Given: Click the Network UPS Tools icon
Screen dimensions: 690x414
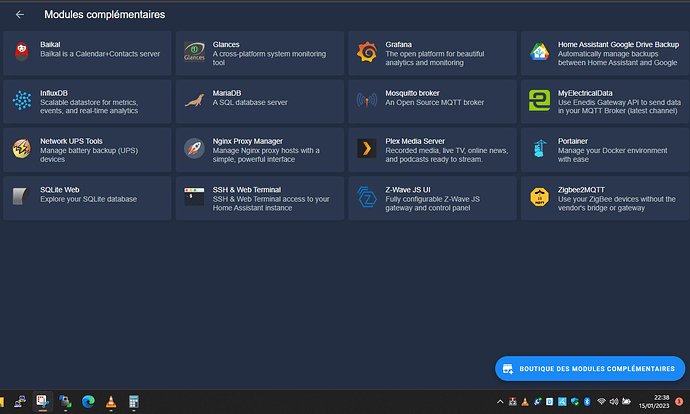Looking at the screenshot, I should tap(21, 149).
